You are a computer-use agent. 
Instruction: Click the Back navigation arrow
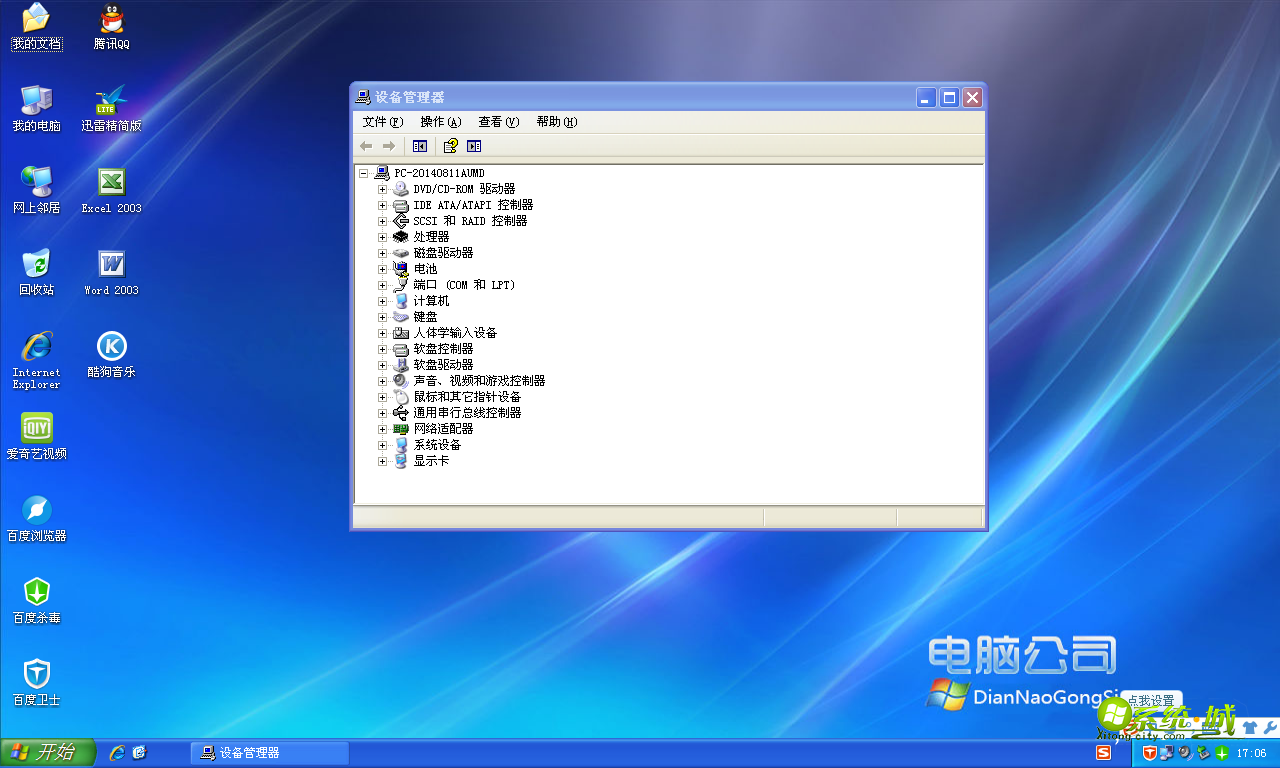pos(366,146)
